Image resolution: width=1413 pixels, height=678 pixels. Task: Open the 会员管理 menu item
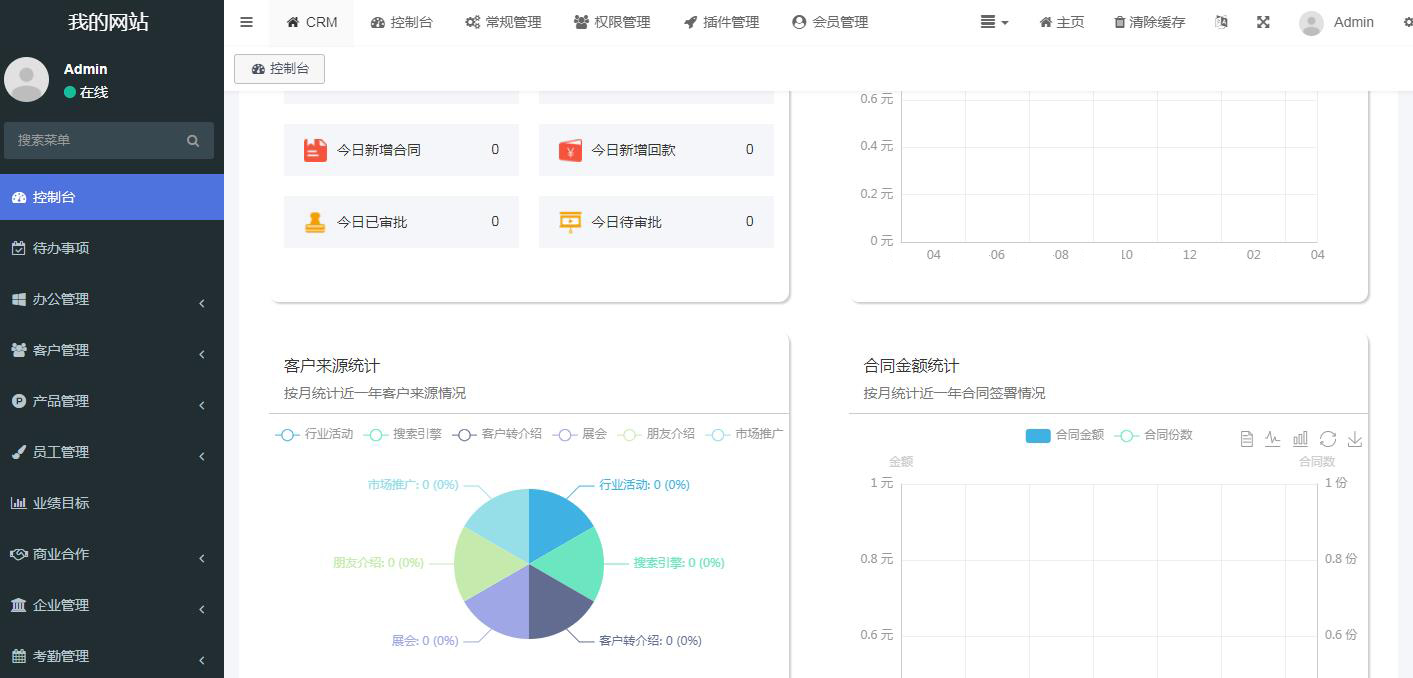(830, 22)
